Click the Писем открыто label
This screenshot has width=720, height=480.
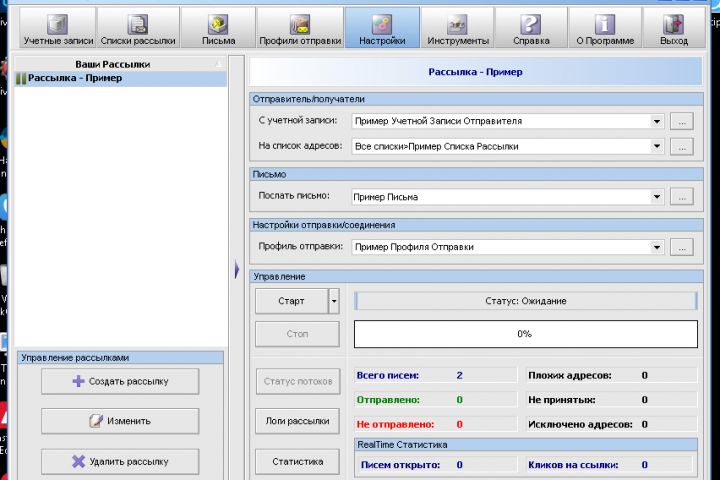[400, 465]
